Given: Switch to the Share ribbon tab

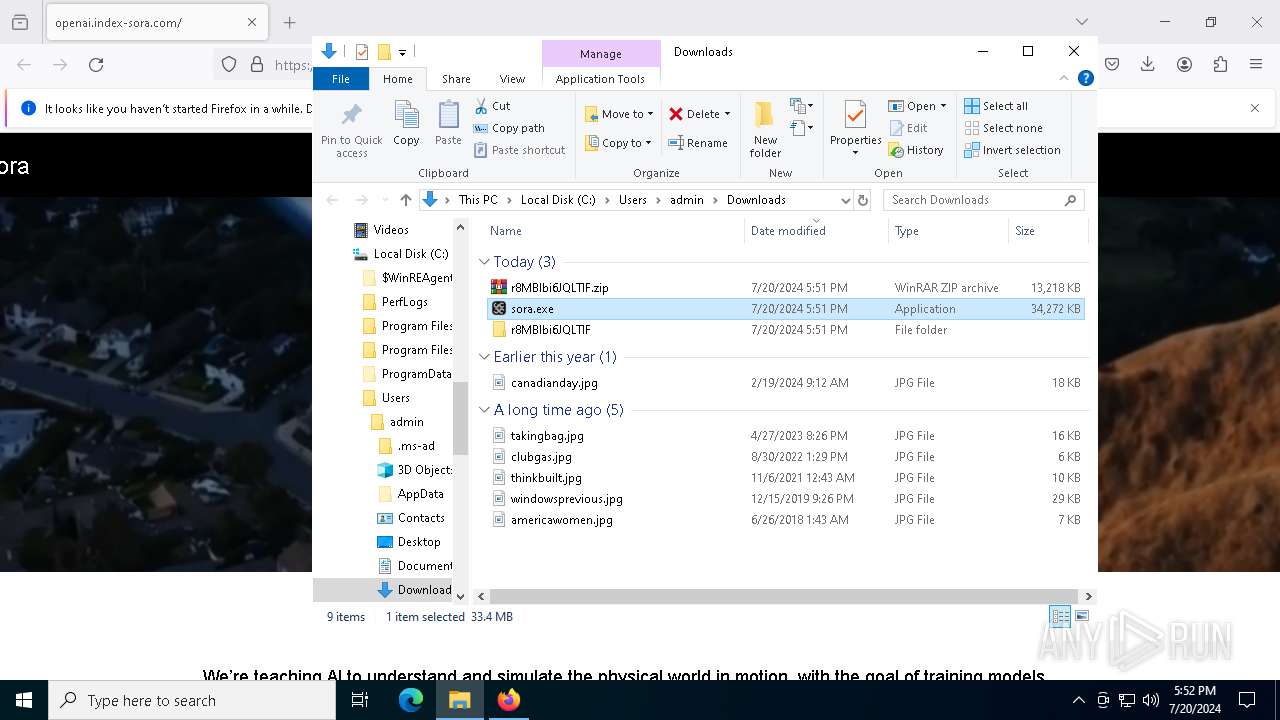Looking at the screenshot, I should click(456, 79).
